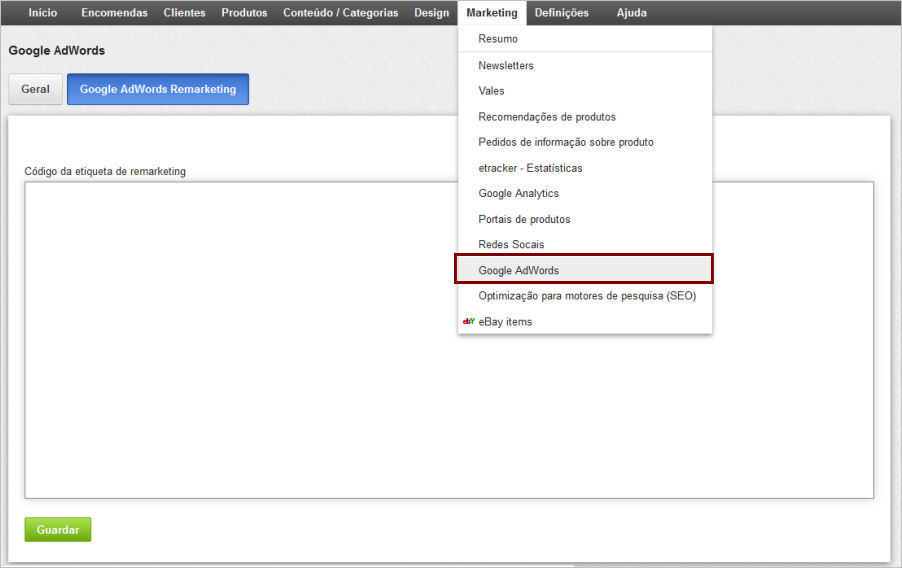This screenshot has height=568, width=902.
Task: Open the Ajuda menu
Action: (x=632, y=13)
